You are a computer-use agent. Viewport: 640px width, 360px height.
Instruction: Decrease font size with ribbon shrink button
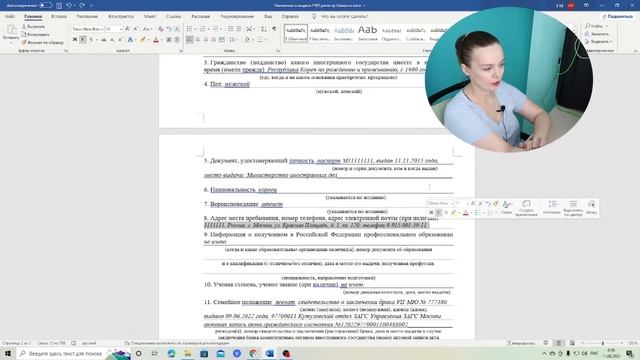pyautogui.click(x=136, y=29)
